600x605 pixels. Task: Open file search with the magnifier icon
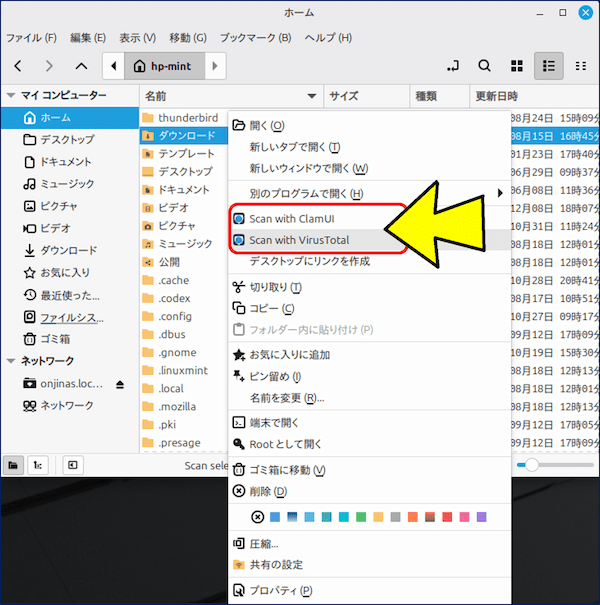(x=485, y=66)
